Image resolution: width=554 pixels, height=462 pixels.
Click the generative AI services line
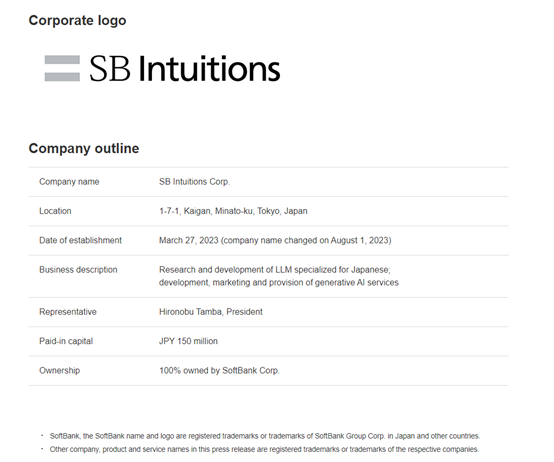coord(279,283)
